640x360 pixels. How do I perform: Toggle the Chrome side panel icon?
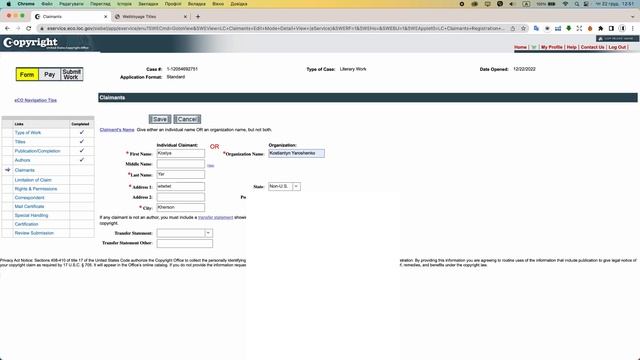[x=611, y=29]
